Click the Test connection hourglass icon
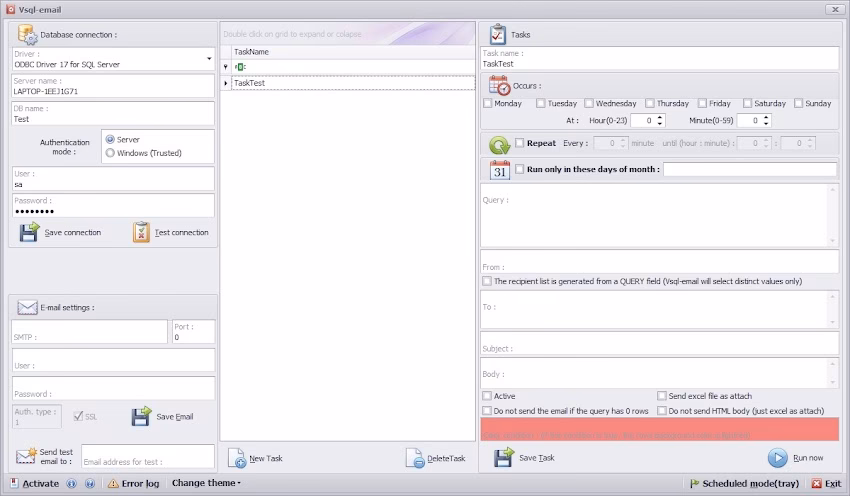This screenshot has width=850, height=496. click(x=141, y=232)
